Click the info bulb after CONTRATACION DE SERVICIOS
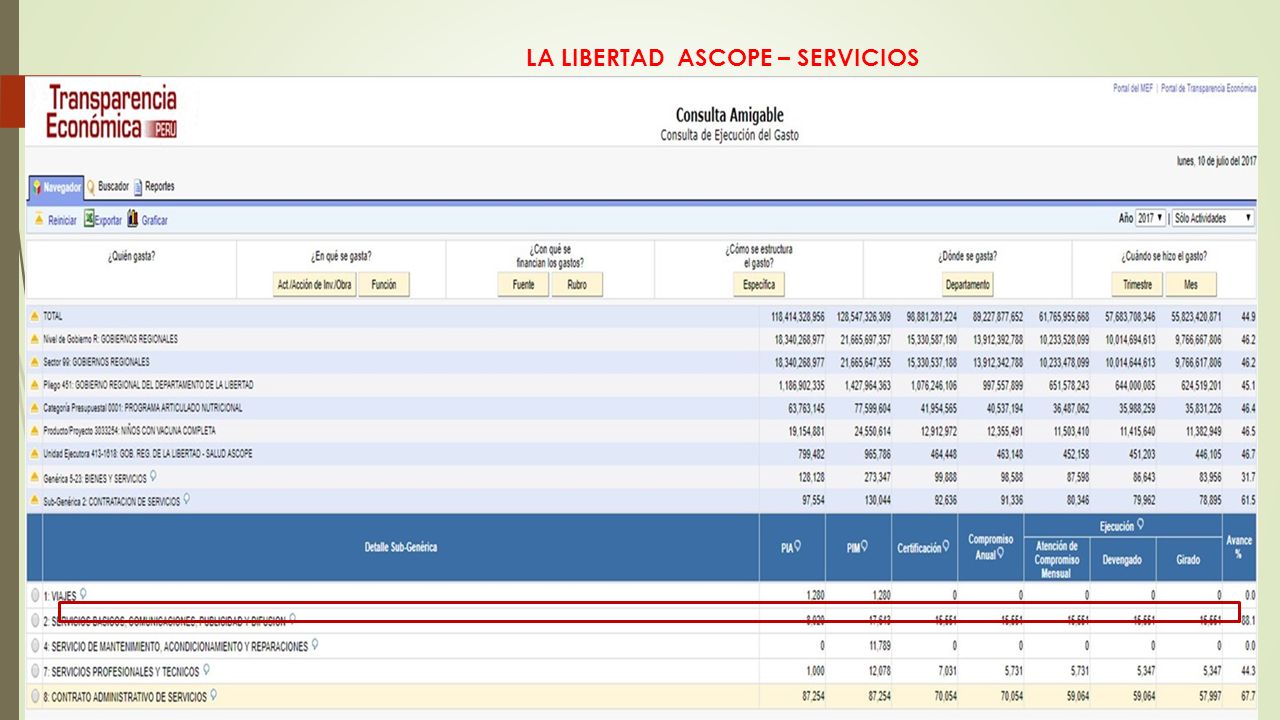The height and width of the screenshot is (720, 1280). [x=186, y=500]
